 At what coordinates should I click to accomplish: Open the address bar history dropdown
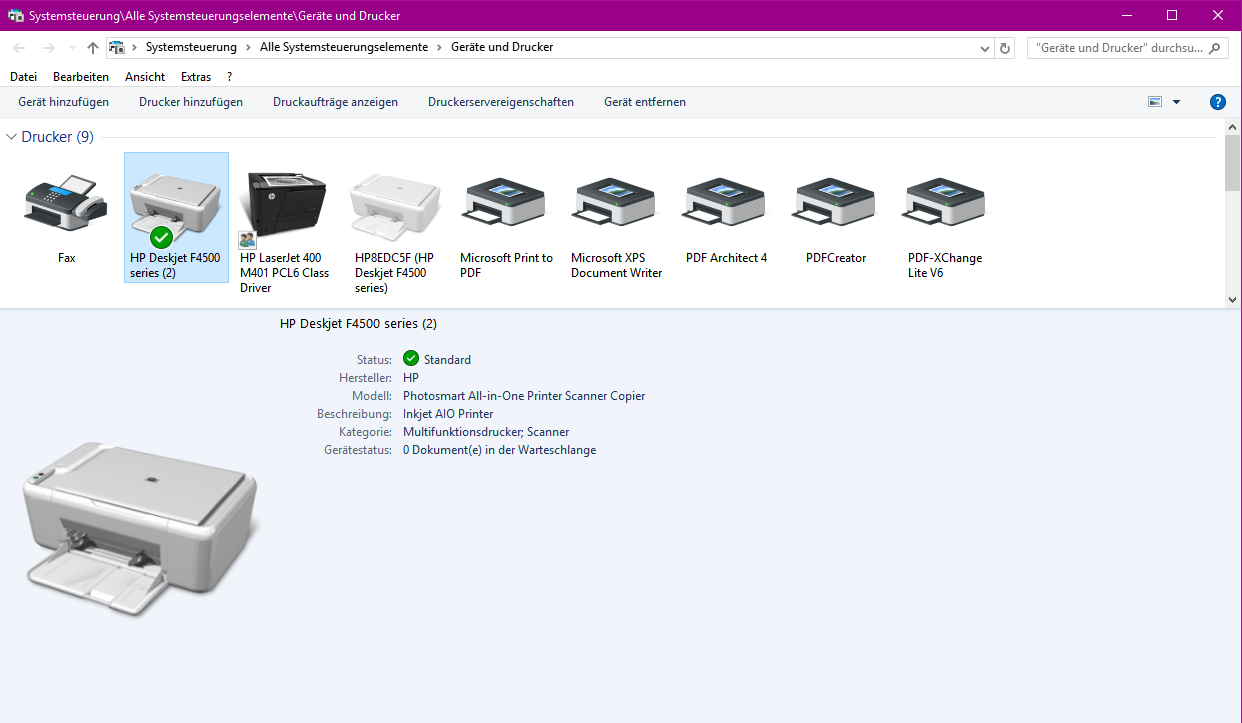[x=985, y=47]
